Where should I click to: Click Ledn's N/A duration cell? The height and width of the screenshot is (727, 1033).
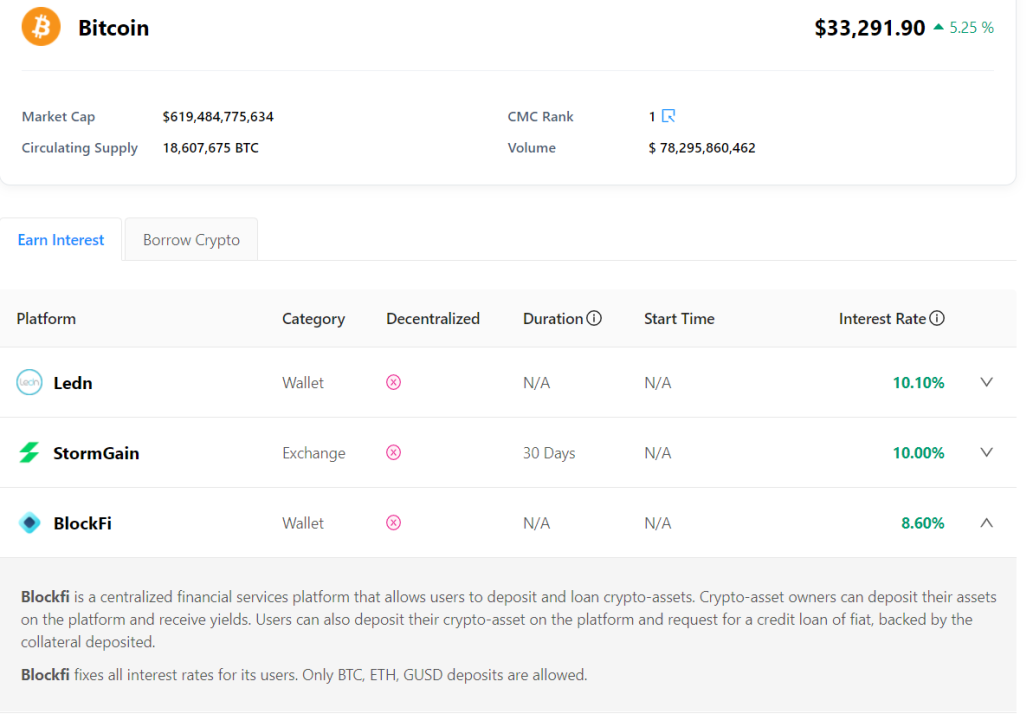(536, 383)
